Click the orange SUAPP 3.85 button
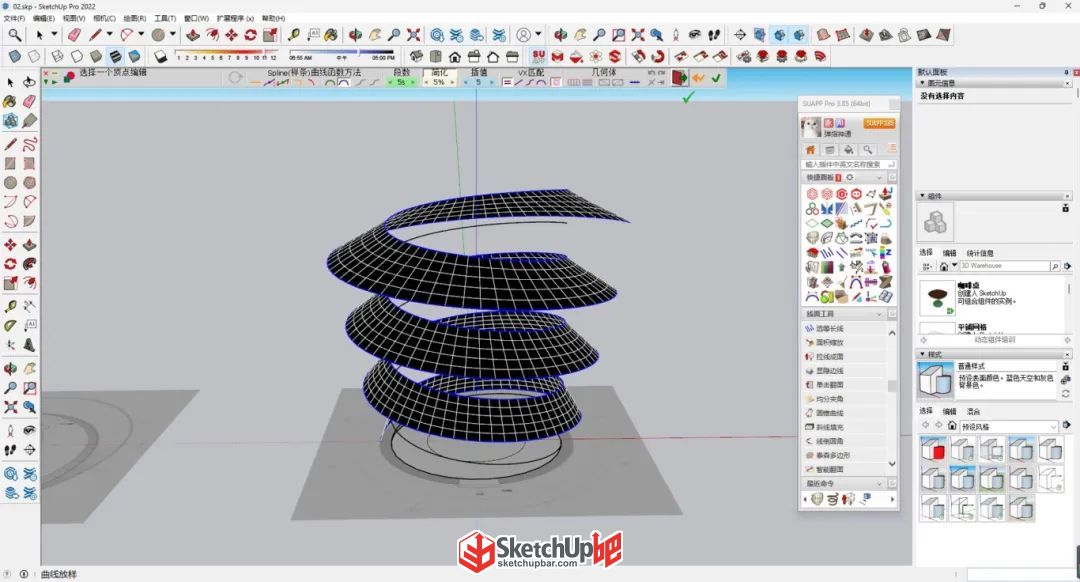This screenshot has width=1080, height=582. 879,123
